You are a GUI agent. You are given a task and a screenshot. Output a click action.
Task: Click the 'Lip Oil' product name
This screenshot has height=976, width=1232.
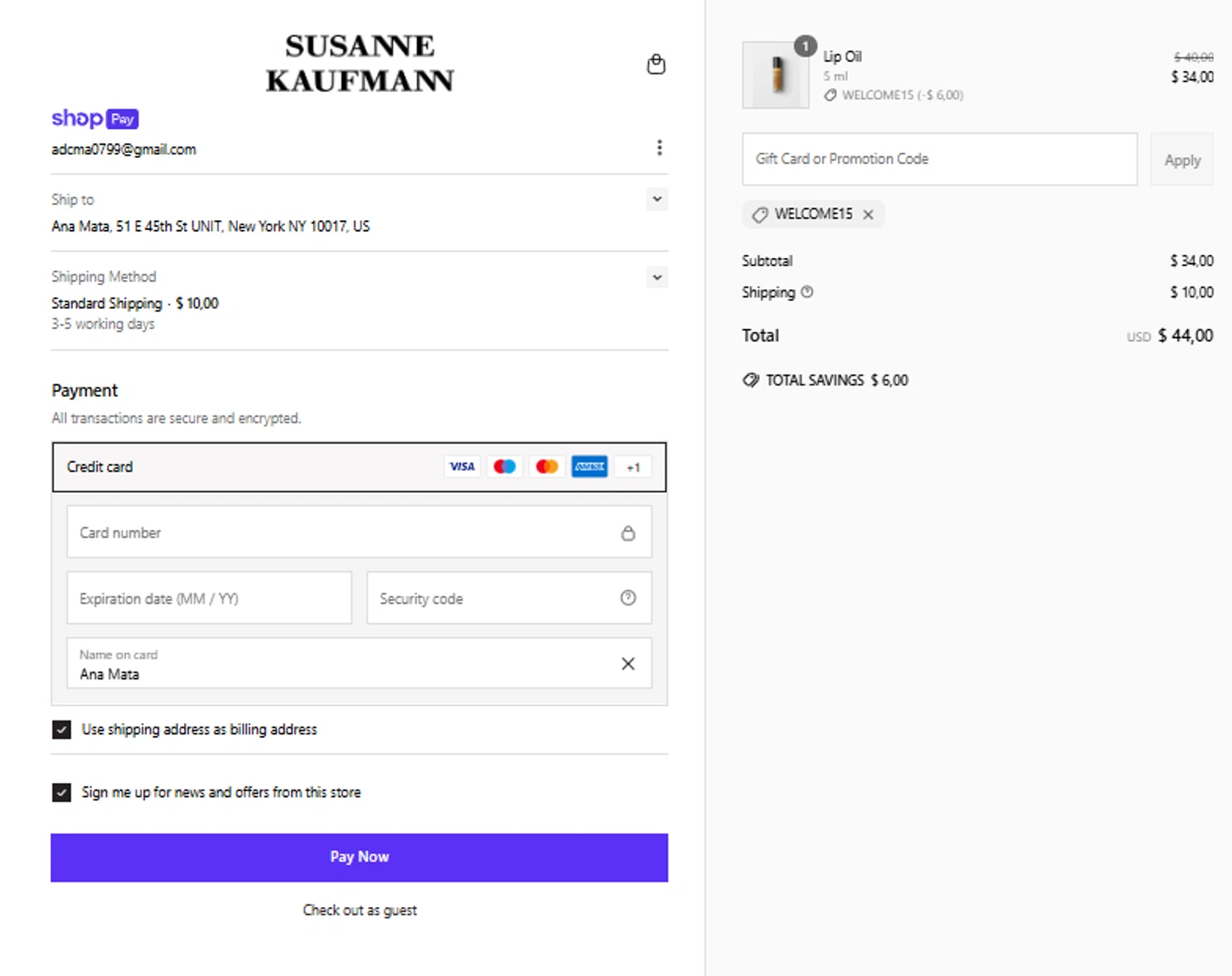click(x=843, y=57)
